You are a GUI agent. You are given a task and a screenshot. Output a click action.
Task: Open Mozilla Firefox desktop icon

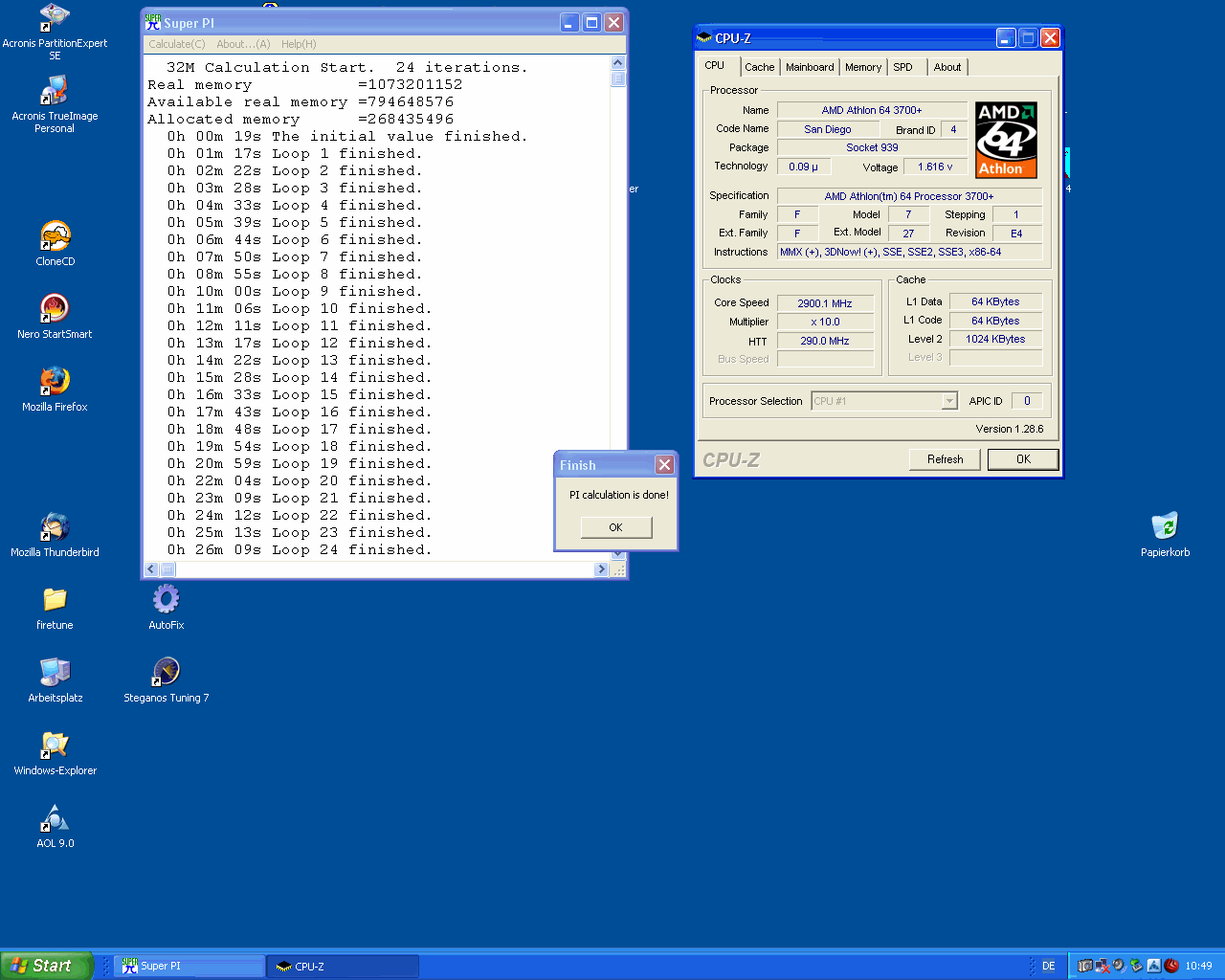point(55,382)
